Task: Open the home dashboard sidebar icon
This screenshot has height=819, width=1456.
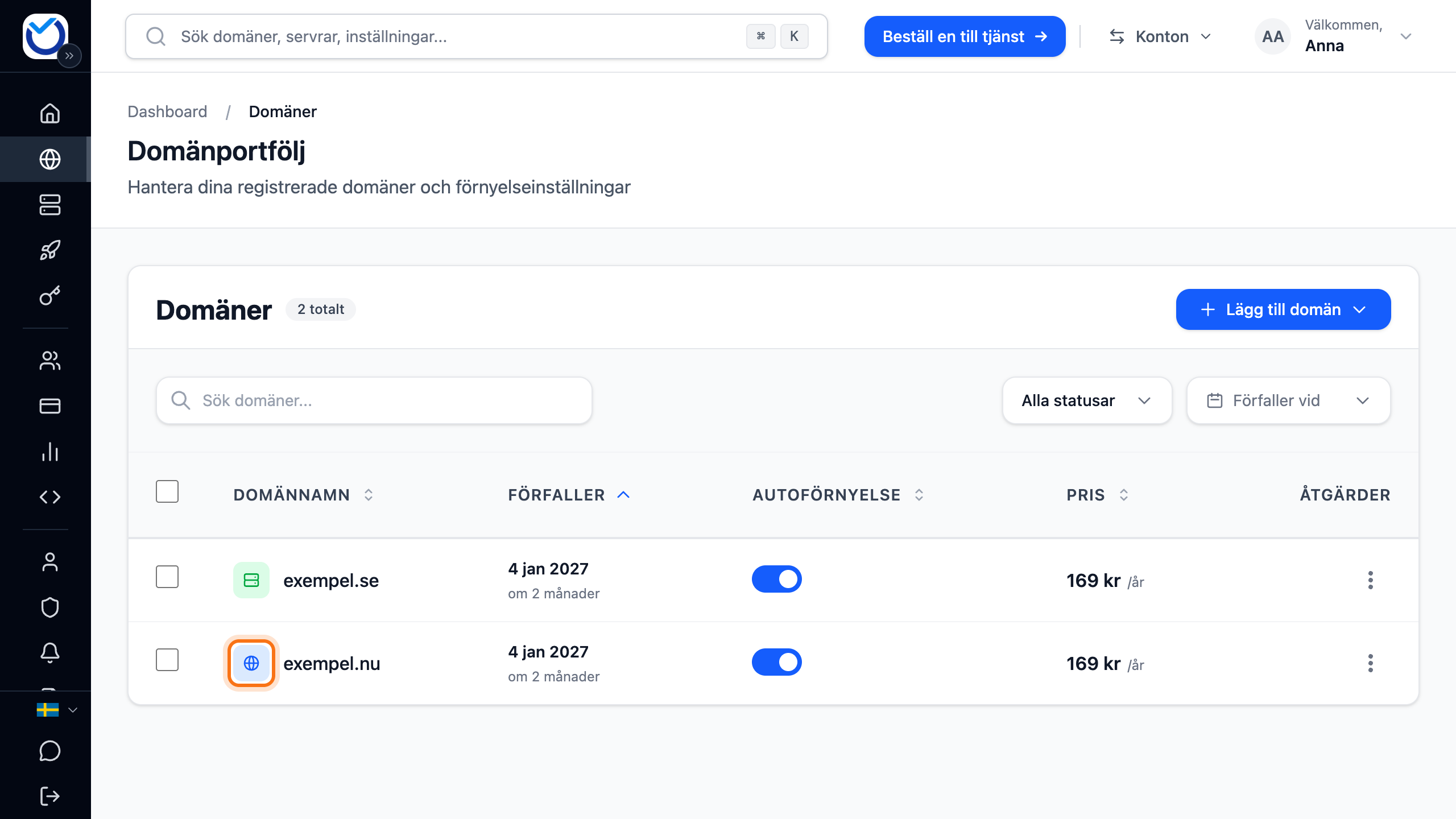Action: [x=50, y=113]
